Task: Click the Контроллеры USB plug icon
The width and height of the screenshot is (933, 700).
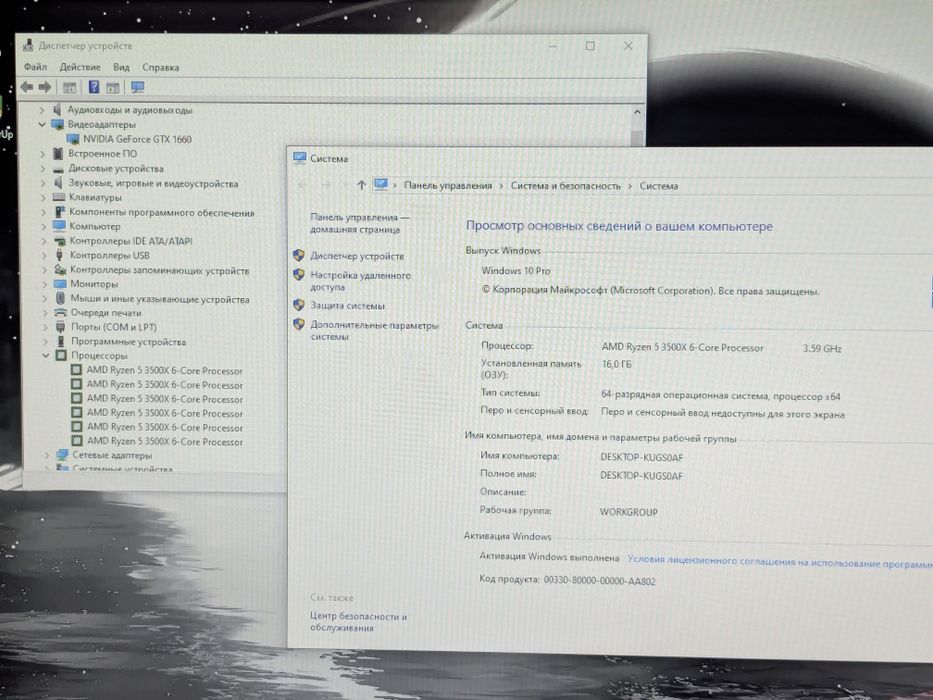Action: click(60, 255)
